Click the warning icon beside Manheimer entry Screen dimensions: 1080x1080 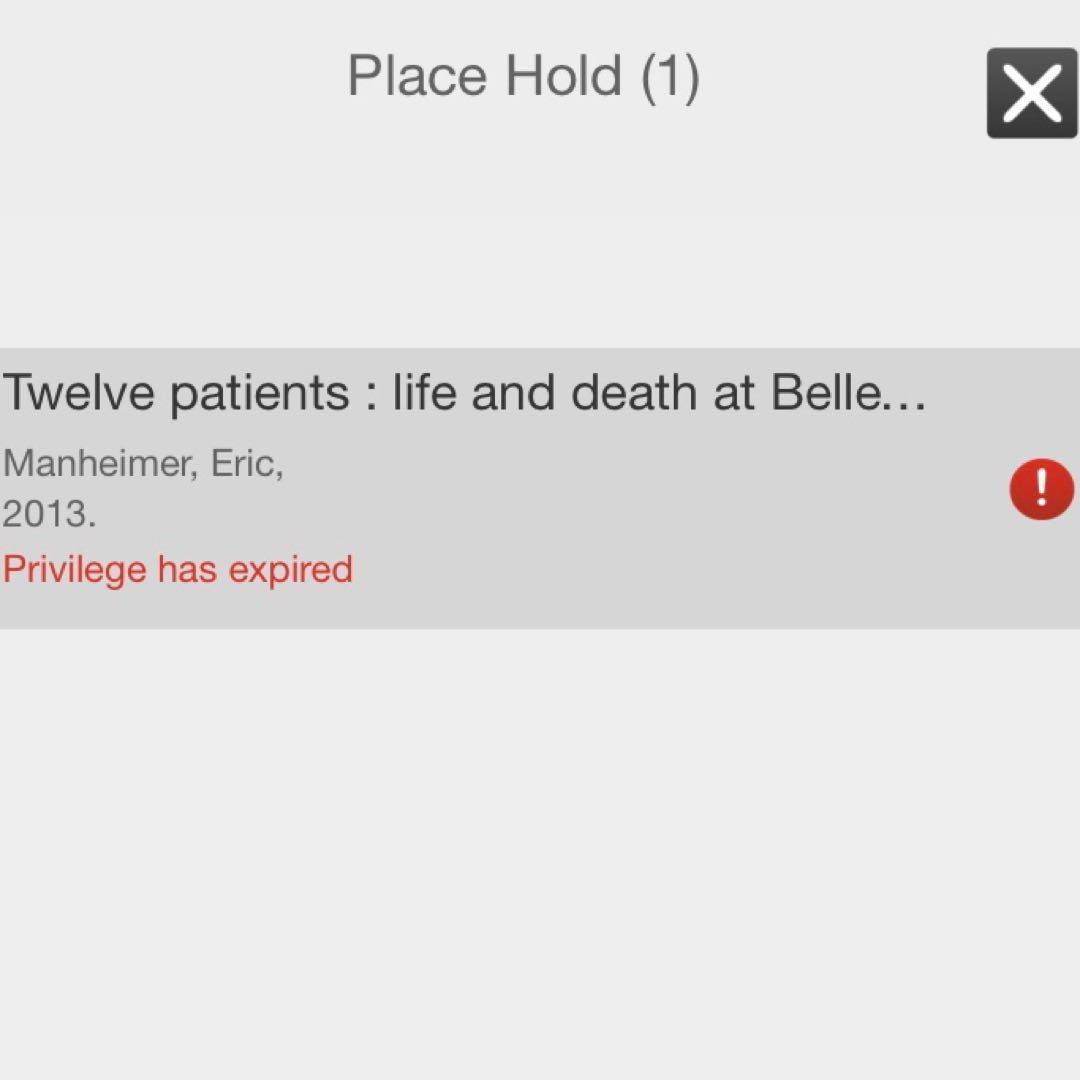(x=1041, y=489)
